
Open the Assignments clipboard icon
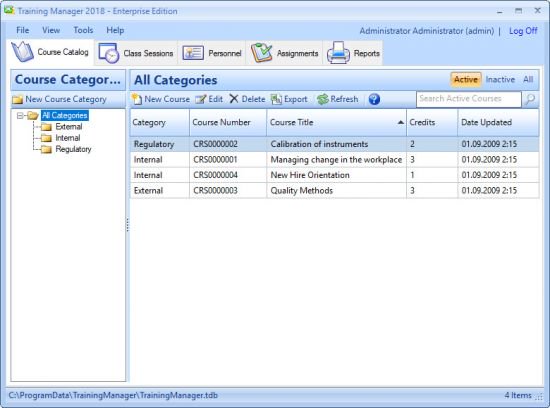coord(261,53)
